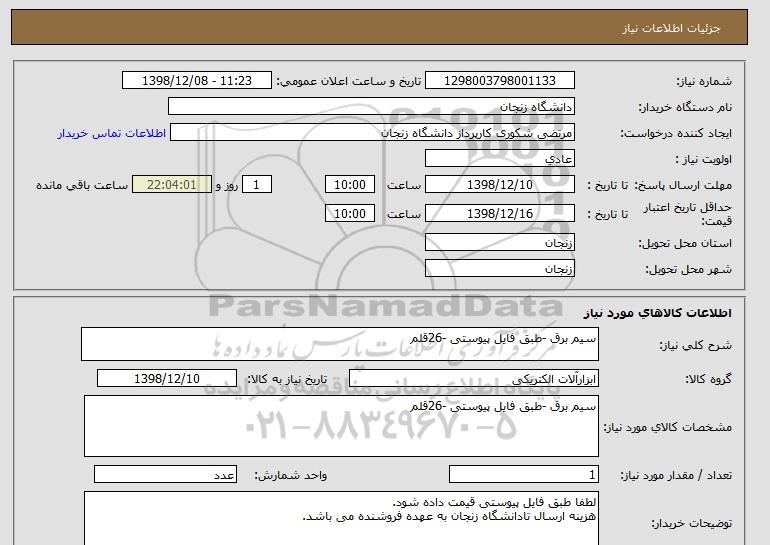The width and height of the screenshot is (770, 545).
Task: Click the label اولویت نیاز
Action: (x=704, y=159)
